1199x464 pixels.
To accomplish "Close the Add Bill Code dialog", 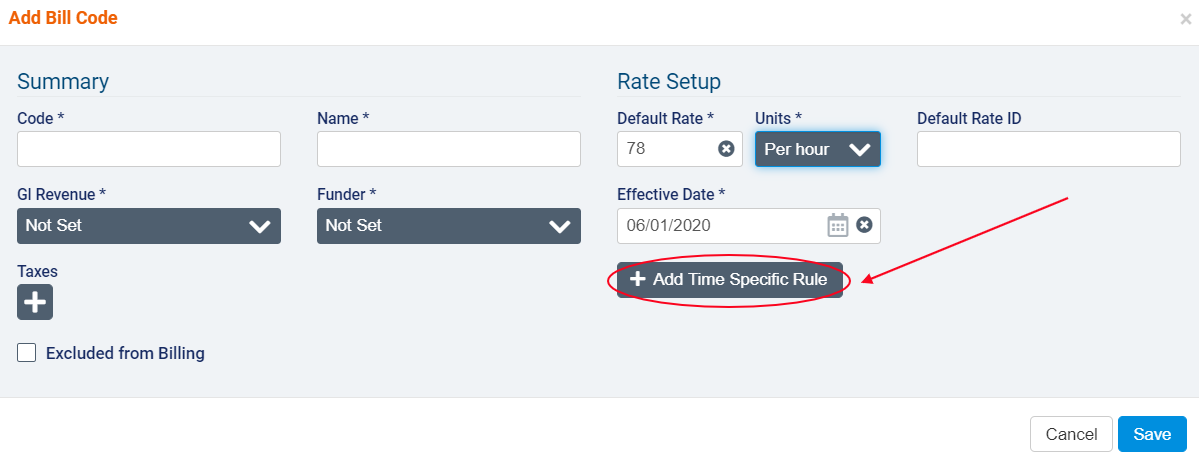I will click(x=1185, y=19).
